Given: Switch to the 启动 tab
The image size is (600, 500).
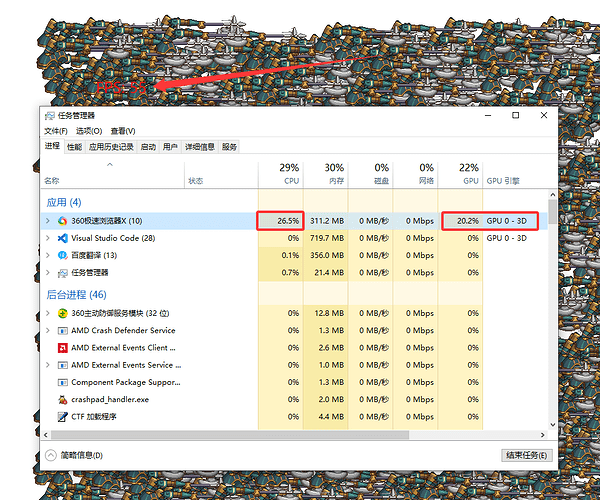Looking at the screenshot, I should (148, 147).
